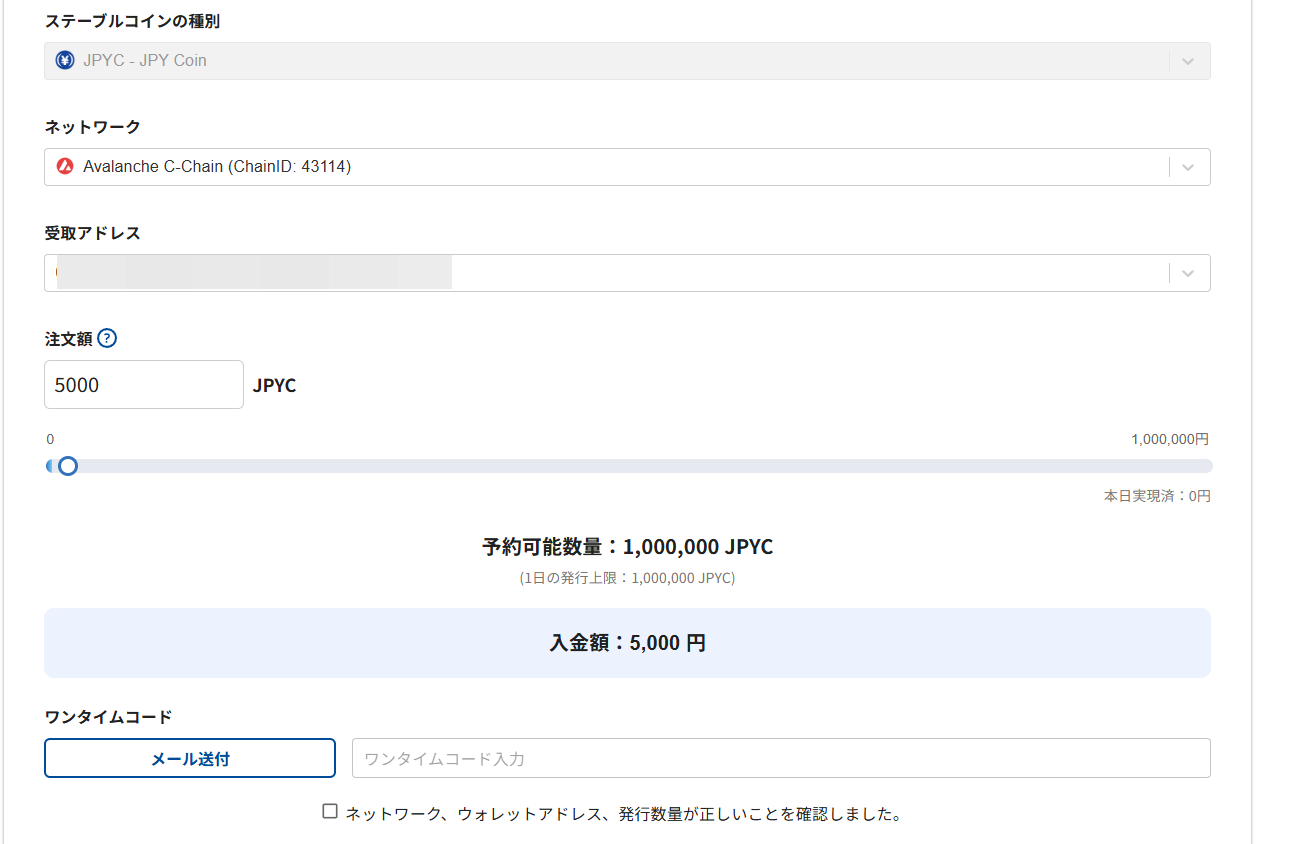
Task: Click the wallet icon in 受取アドレス field
Action: 57,273
